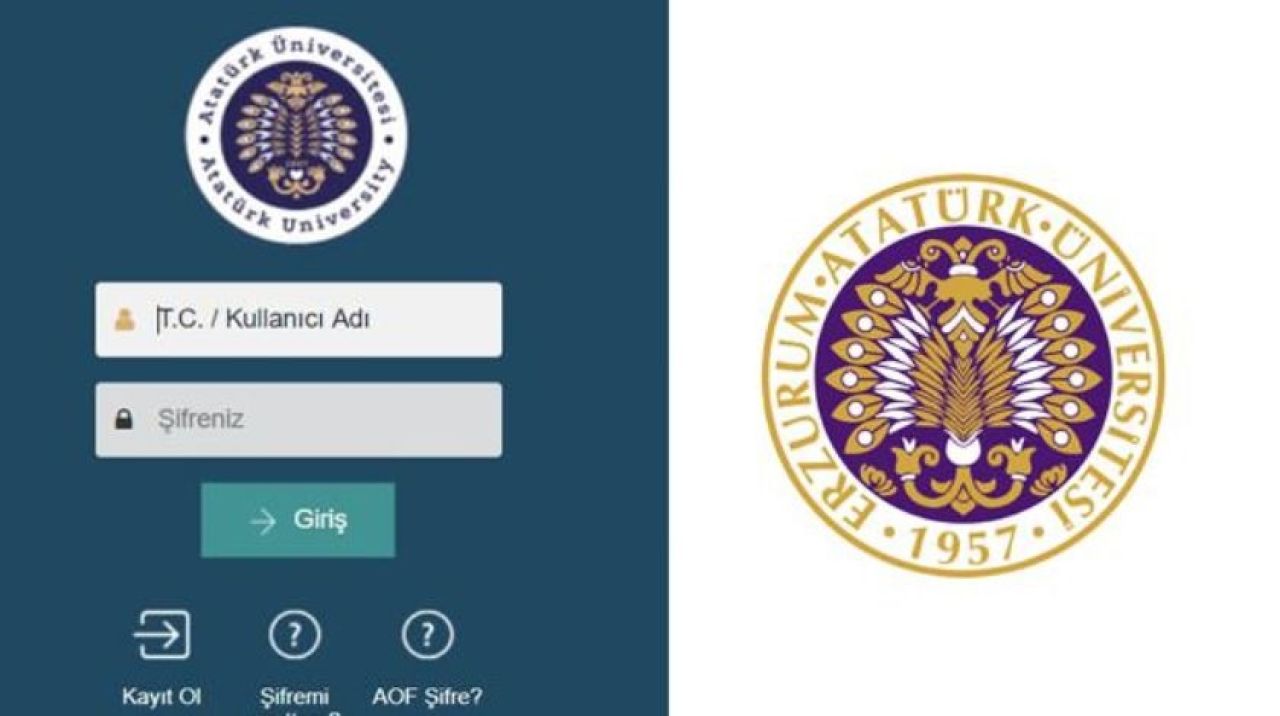
Task: Click the Kayıt Ol door-arrow icon
Action: [x=162, y=634]
